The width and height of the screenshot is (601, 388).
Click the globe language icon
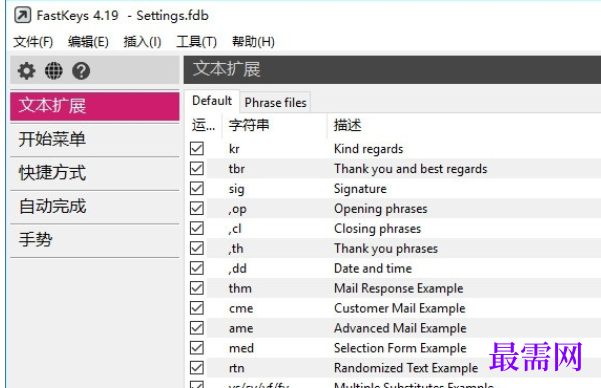(54, 71)
